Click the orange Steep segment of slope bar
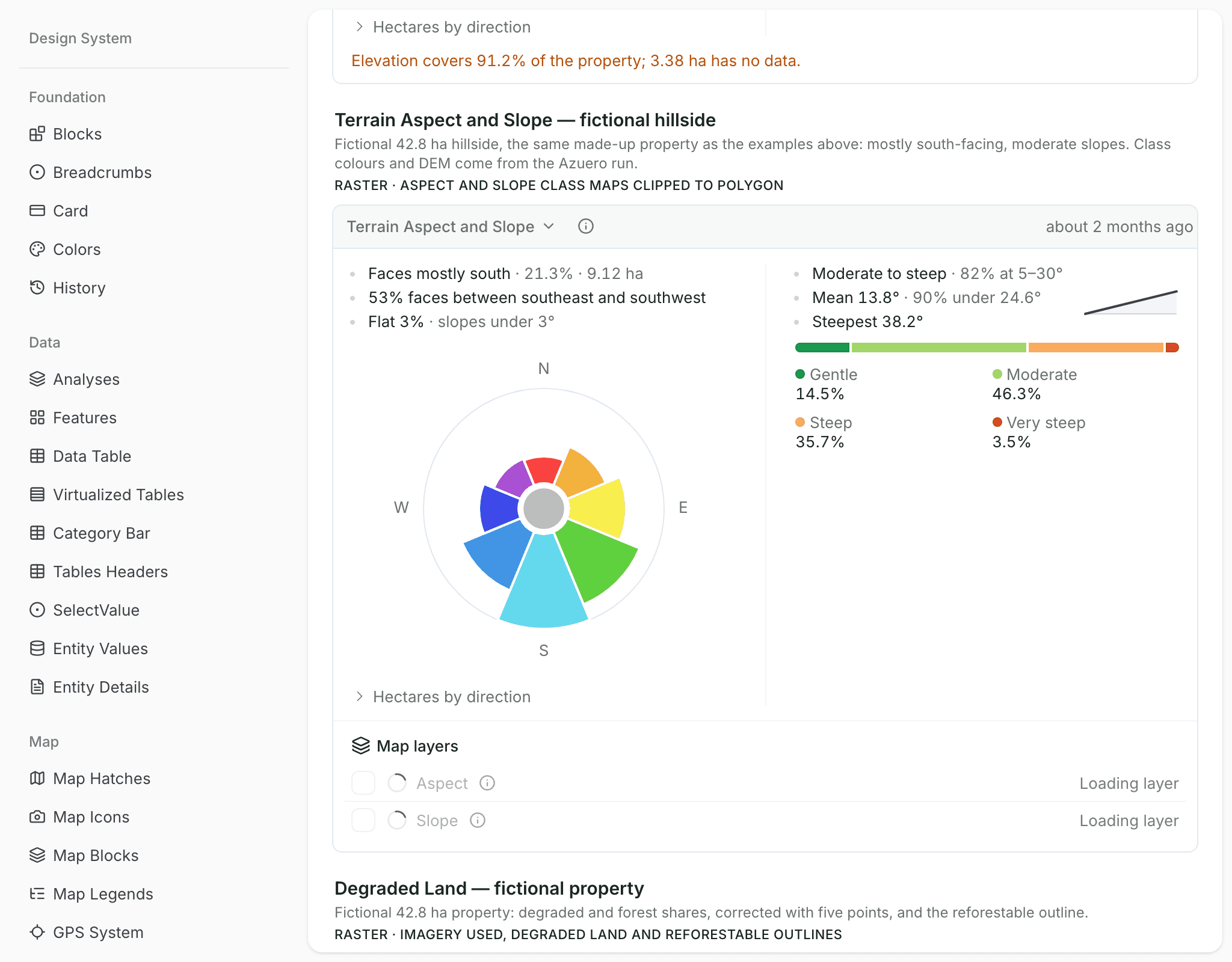 pyautogui.click(x=1095, y=348)
